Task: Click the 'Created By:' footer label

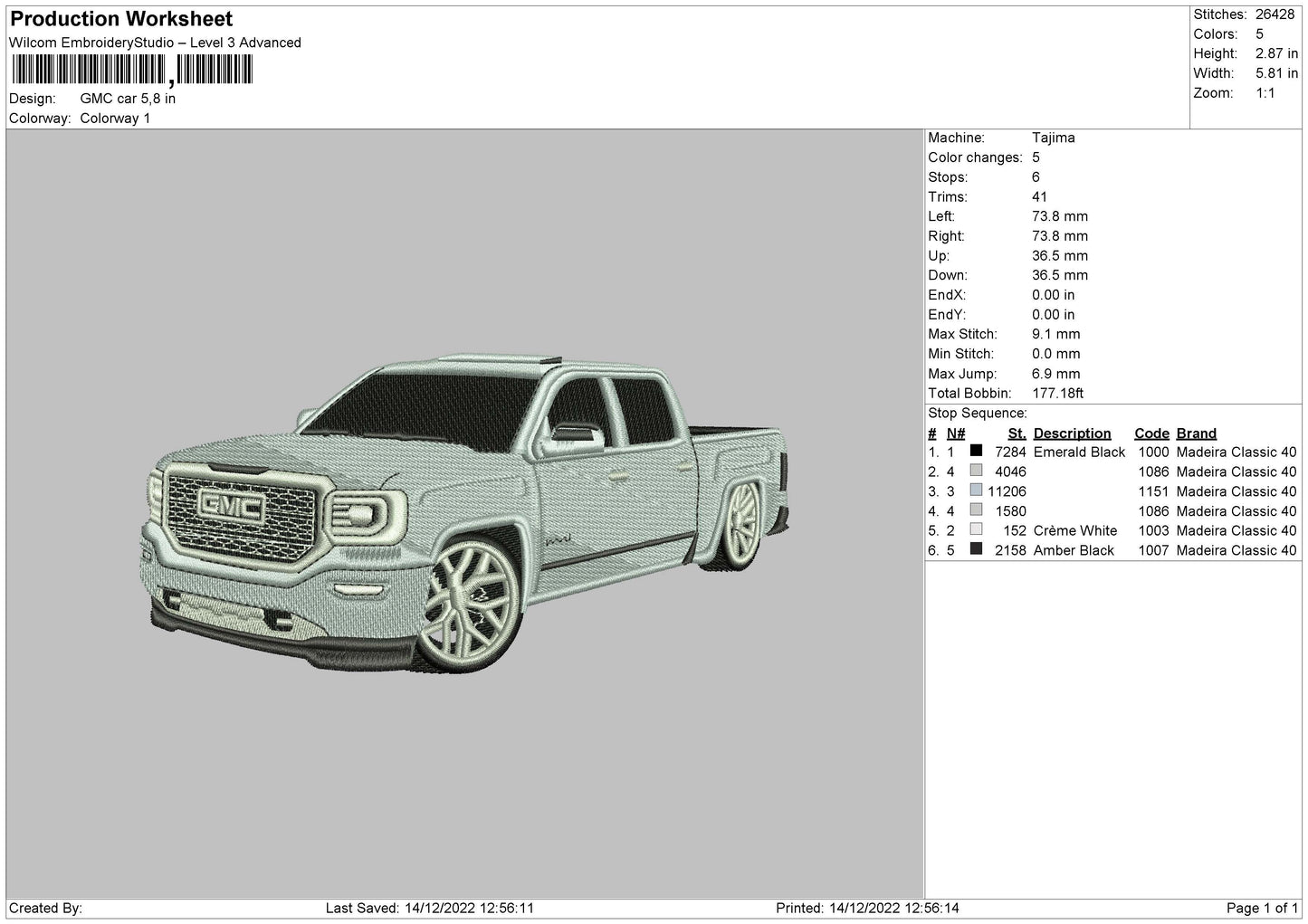Action: coord(46,908)
